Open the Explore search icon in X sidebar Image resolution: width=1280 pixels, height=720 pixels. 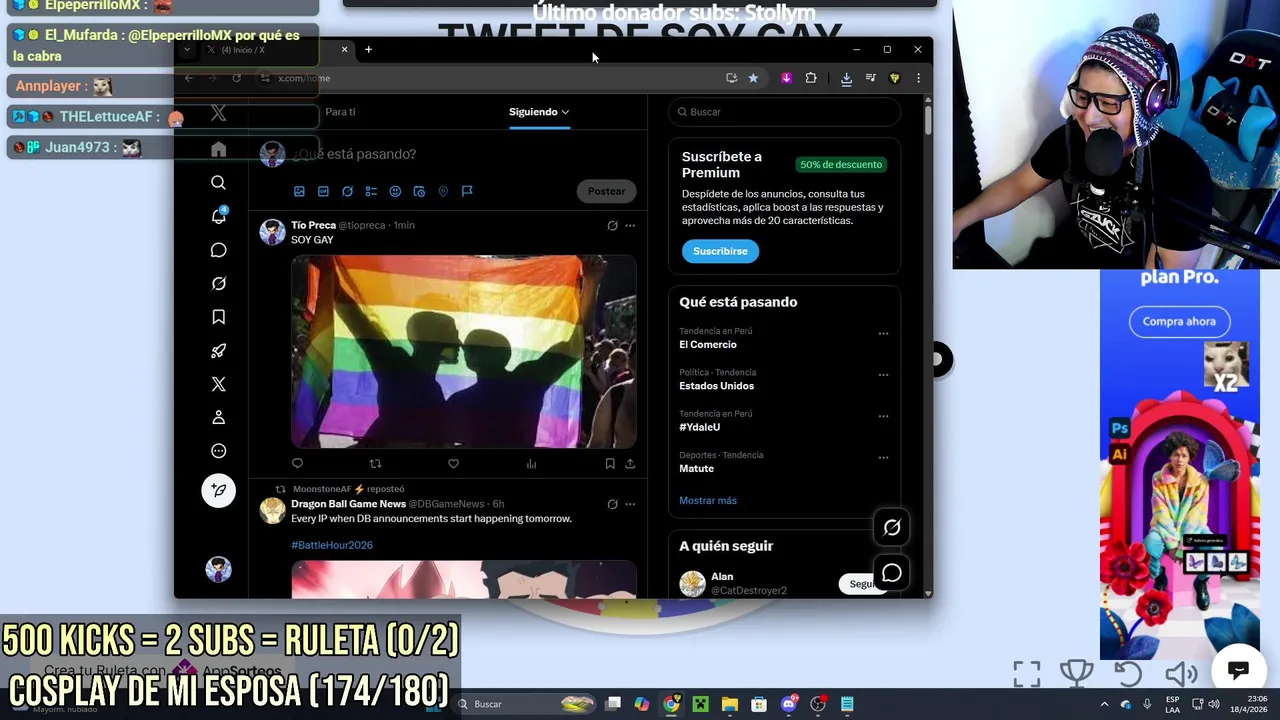coord(218,183)
